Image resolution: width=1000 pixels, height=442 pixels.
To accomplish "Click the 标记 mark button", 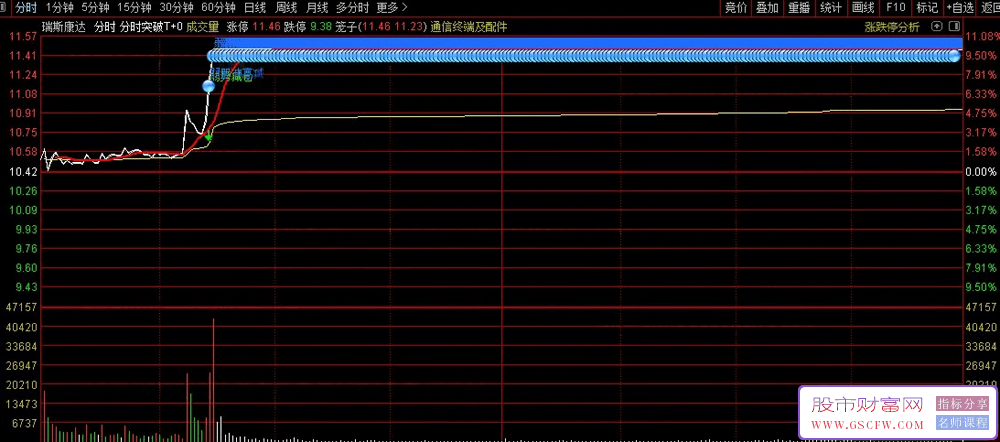I will 927,8.
